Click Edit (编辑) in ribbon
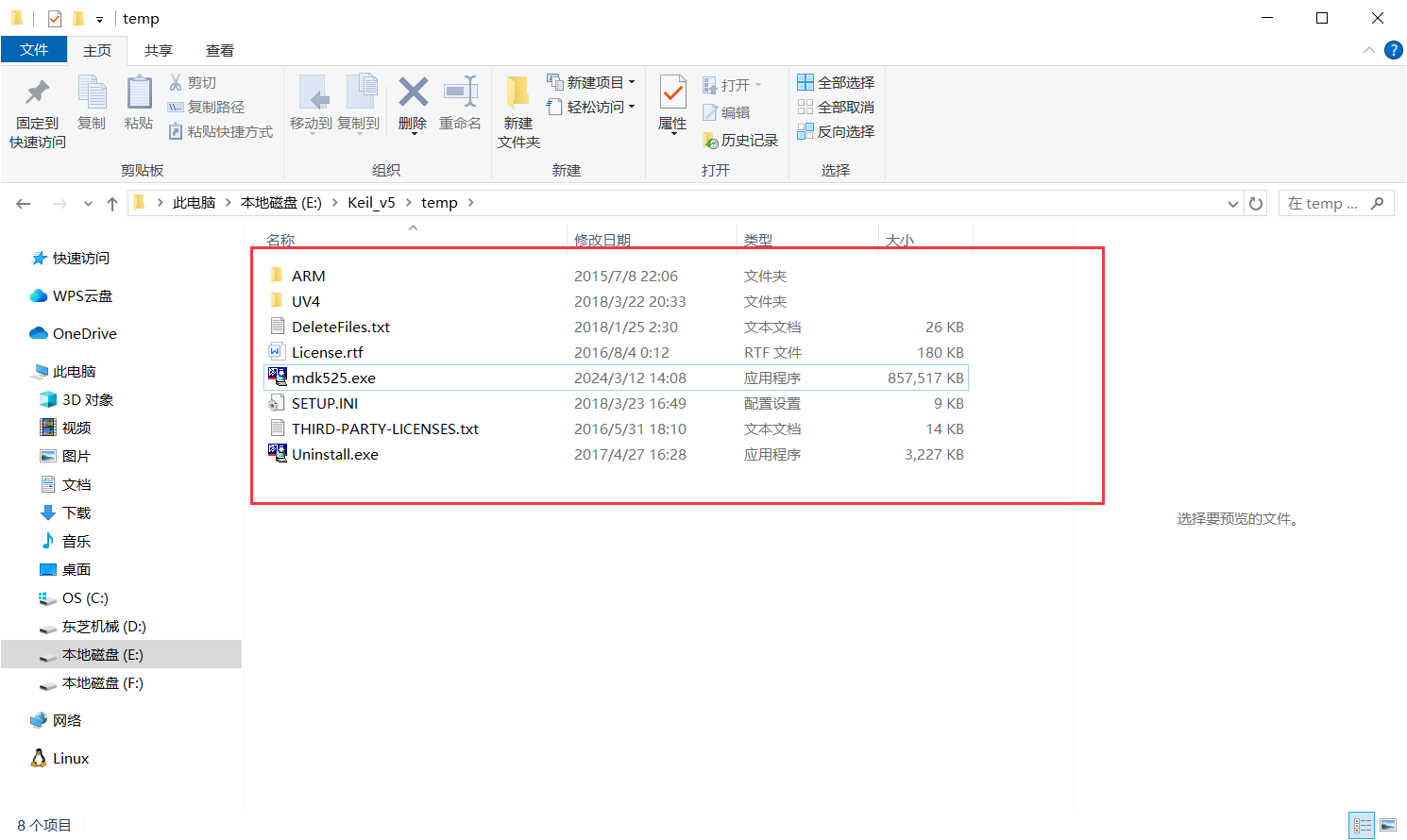1407x840 pixels. point(726,112)
